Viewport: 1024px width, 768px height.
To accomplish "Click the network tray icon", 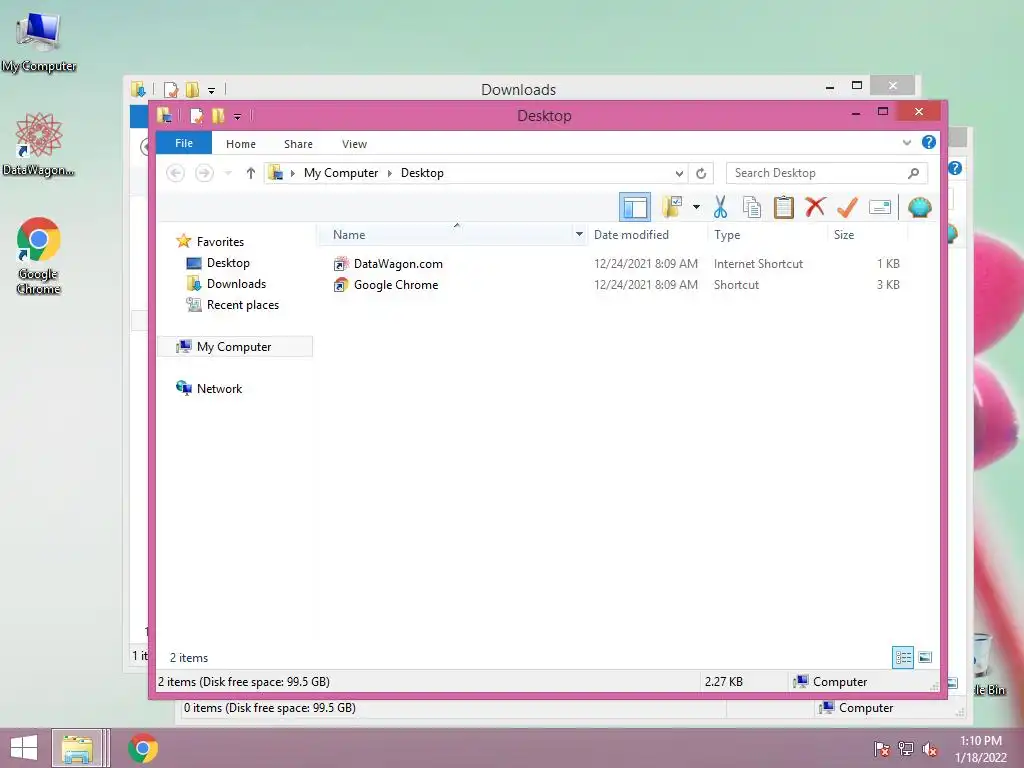I will coord(906,748).
